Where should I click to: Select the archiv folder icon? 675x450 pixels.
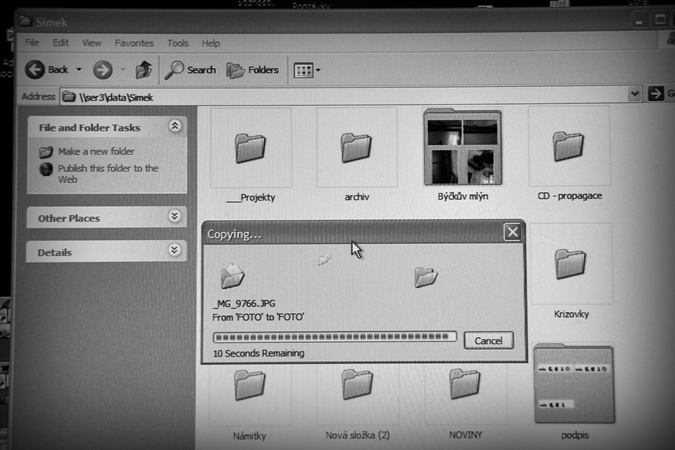[x=356, y=148]
